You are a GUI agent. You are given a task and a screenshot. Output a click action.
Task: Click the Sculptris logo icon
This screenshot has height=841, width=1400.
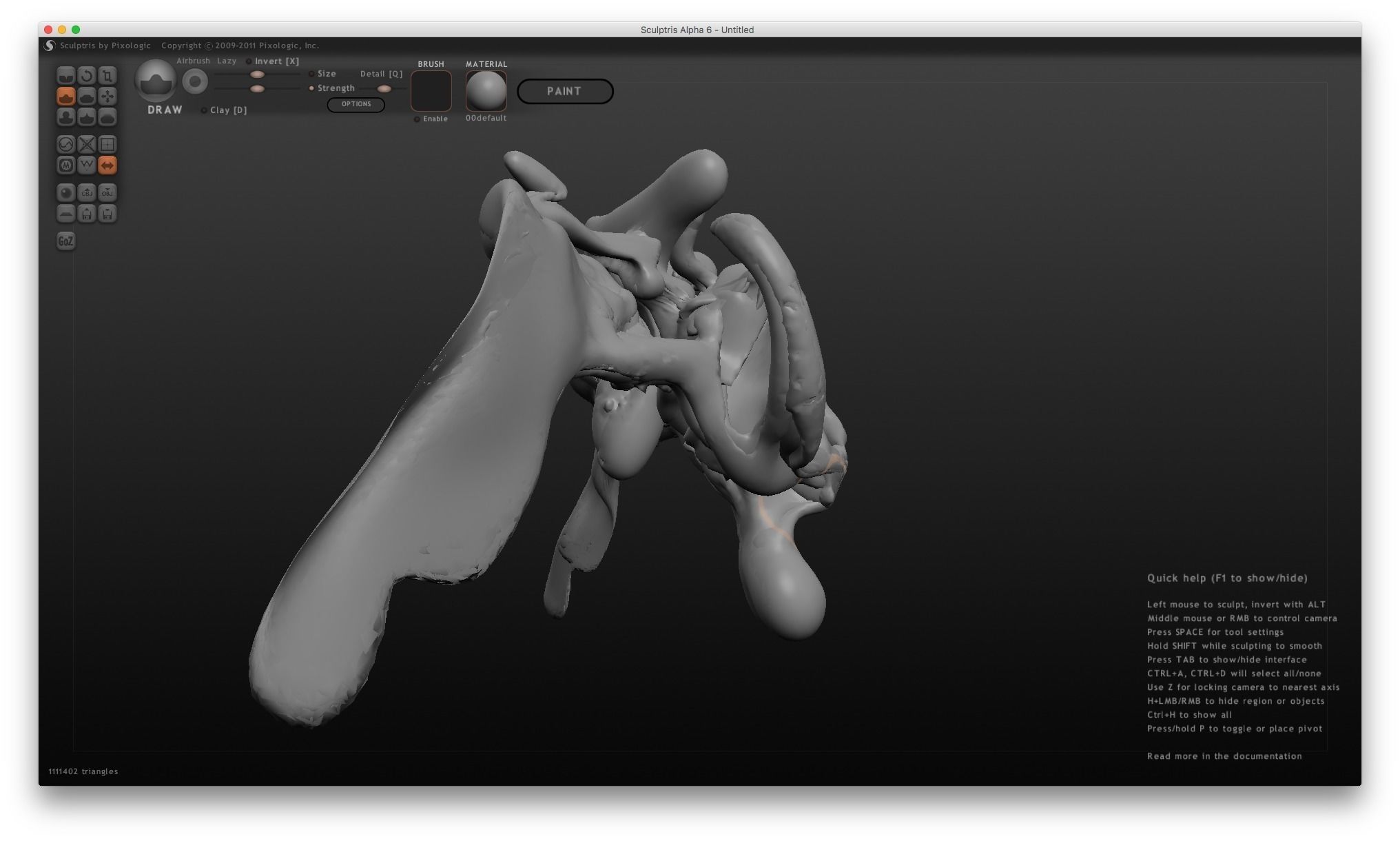[x=50, y=45]
